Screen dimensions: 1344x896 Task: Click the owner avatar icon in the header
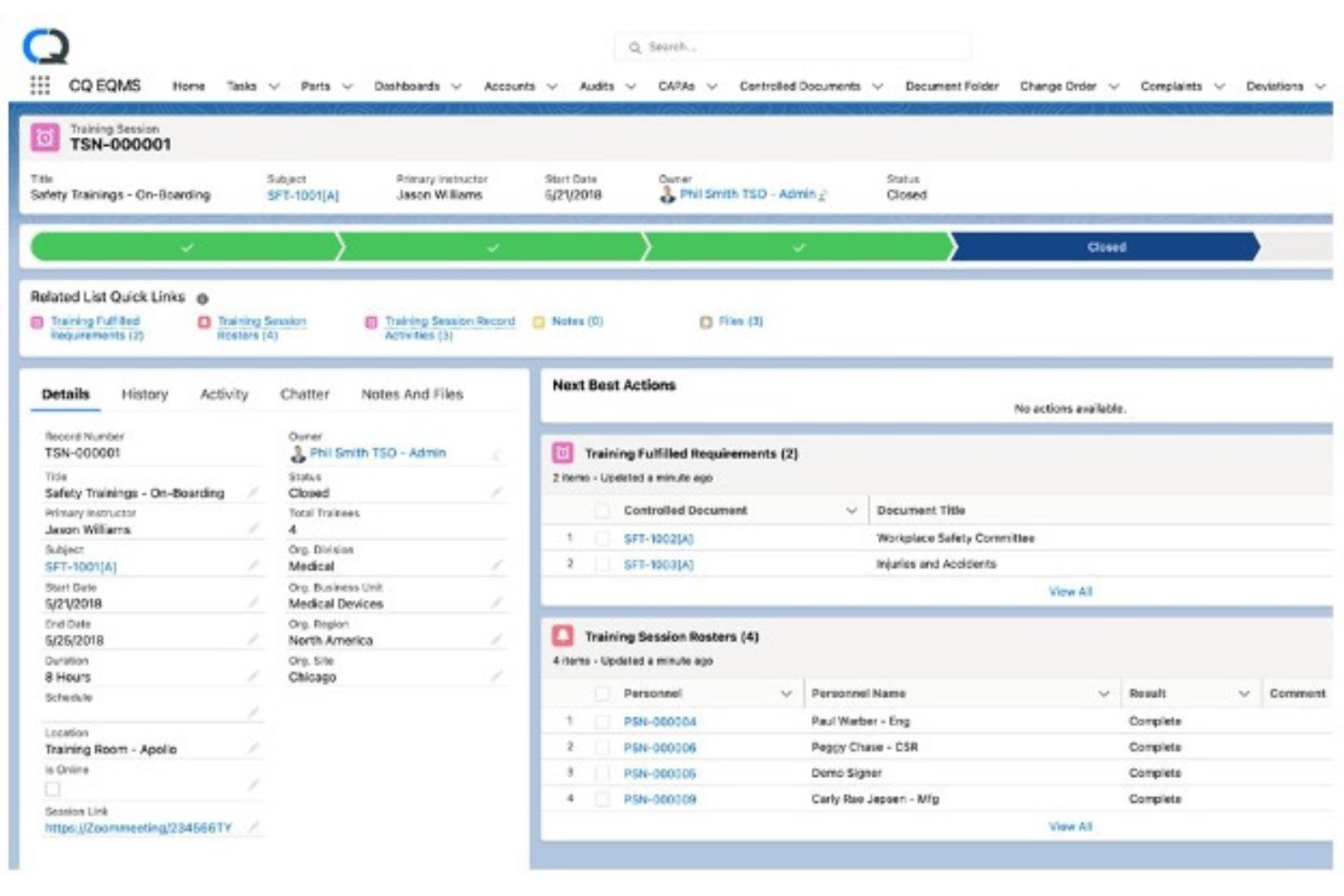(x=667, y=194)
